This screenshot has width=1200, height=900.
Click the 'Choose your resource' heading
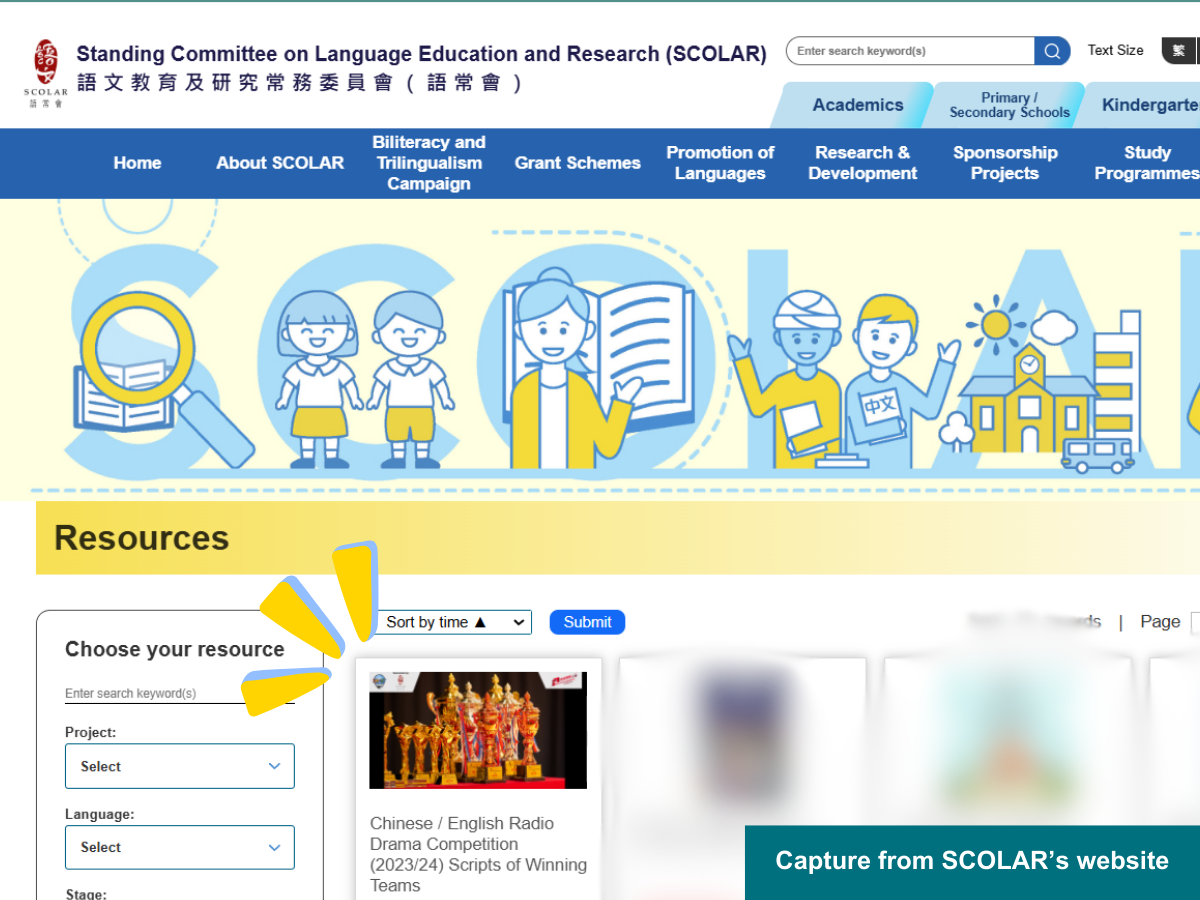click(x=175, y=649)
